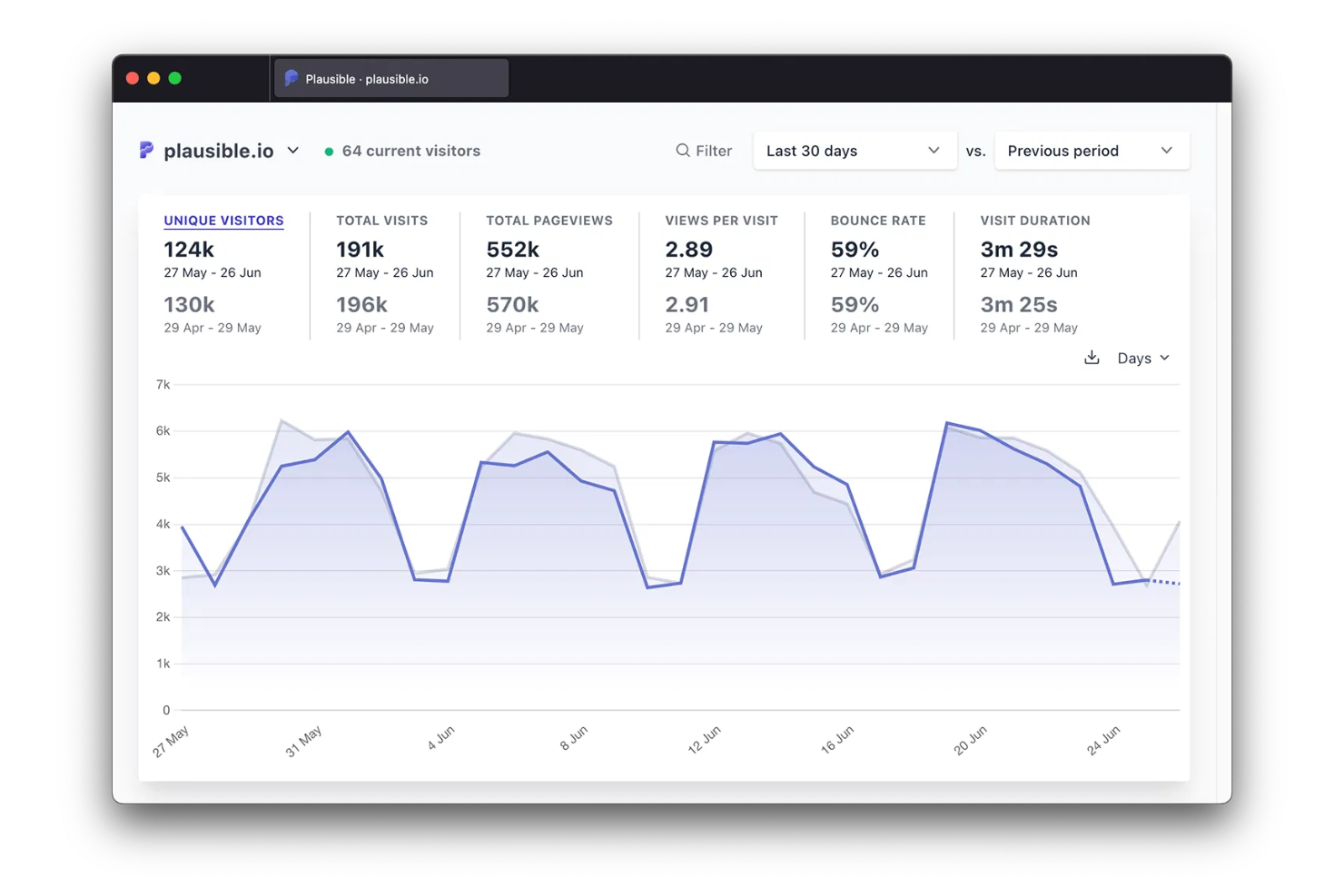1344x896 pixels.
Task: Open the Days interval dropdown
Action: [1143, 359]
